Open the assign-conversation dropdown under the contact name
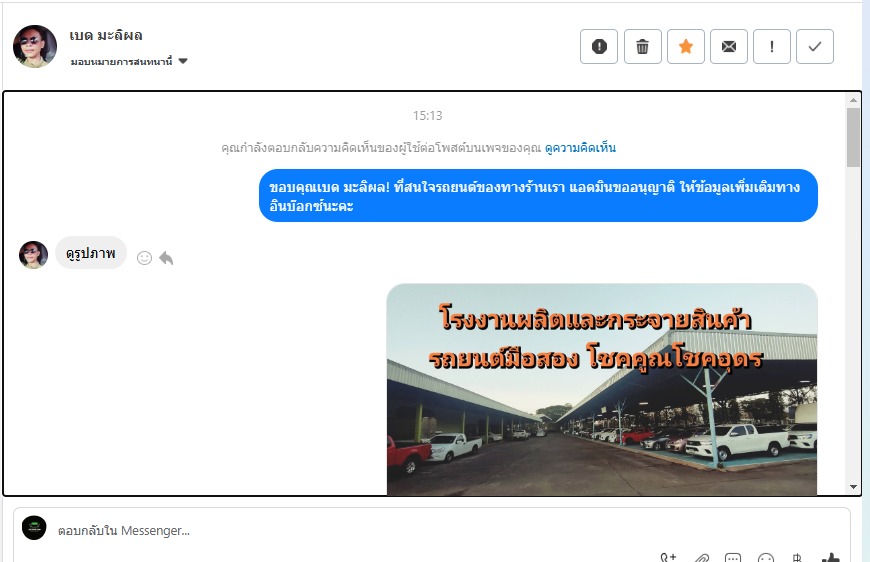The height and width of the screenshot is (562, 870). pyautogui.click(x=129, y=62)
